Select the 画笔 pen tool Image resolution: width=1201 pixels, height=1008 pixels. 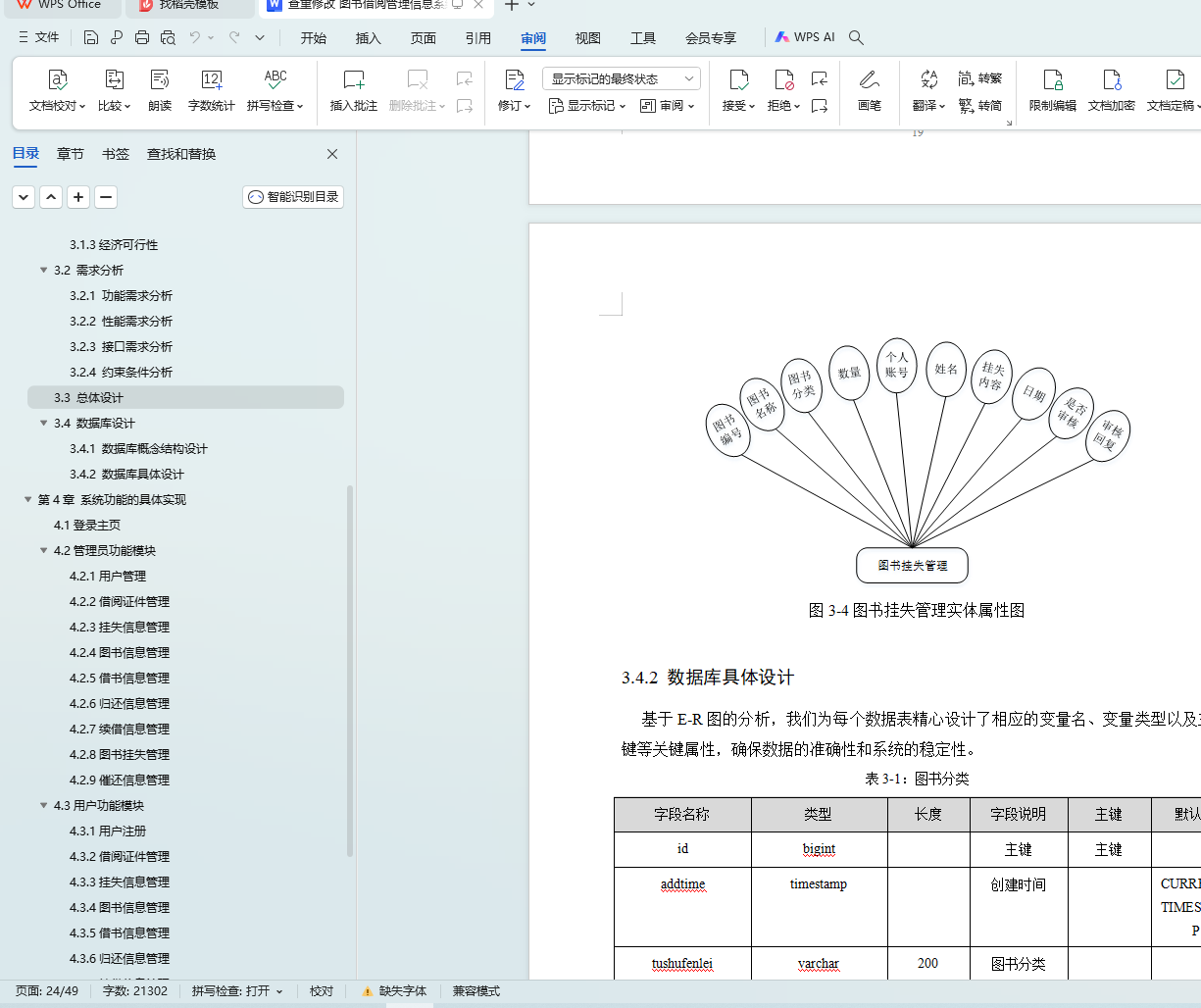(x=869, y=90)
